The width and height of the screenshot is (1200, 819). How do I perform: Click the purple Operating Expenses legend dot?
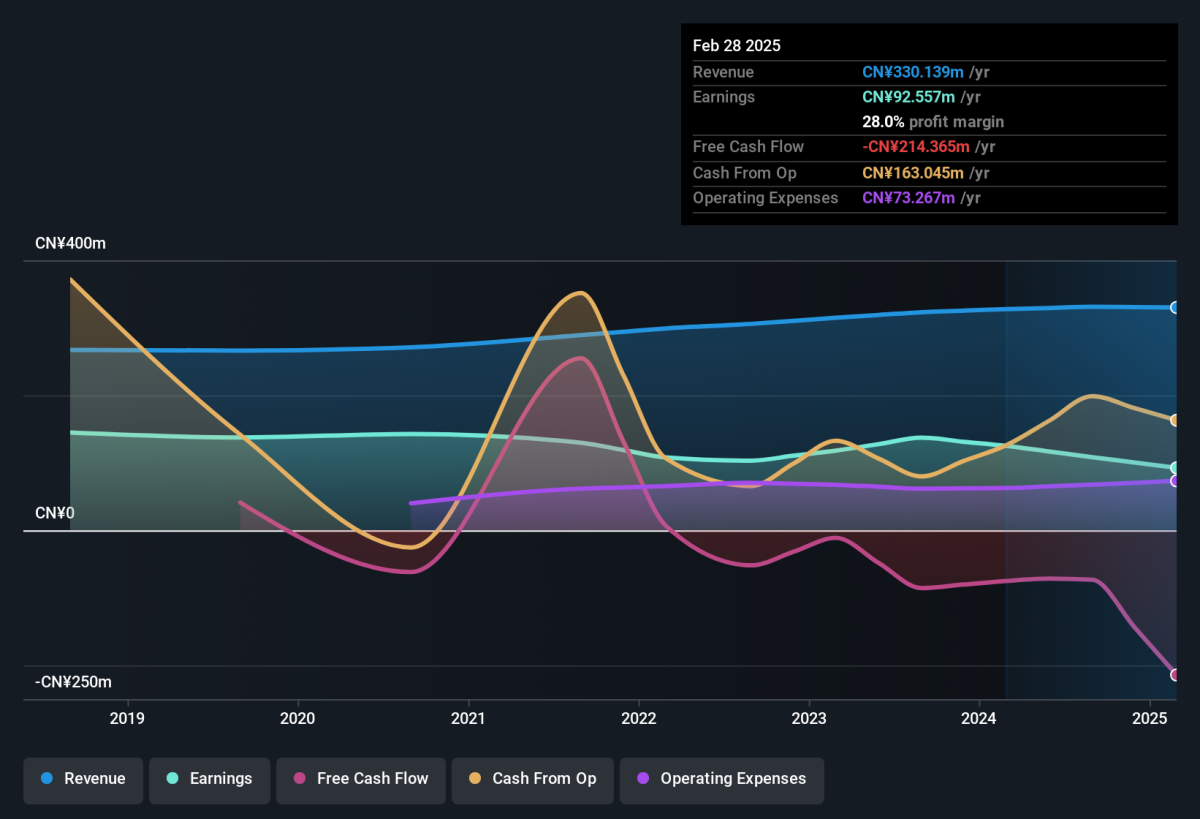pyautogui.click(x=643, y=779)
